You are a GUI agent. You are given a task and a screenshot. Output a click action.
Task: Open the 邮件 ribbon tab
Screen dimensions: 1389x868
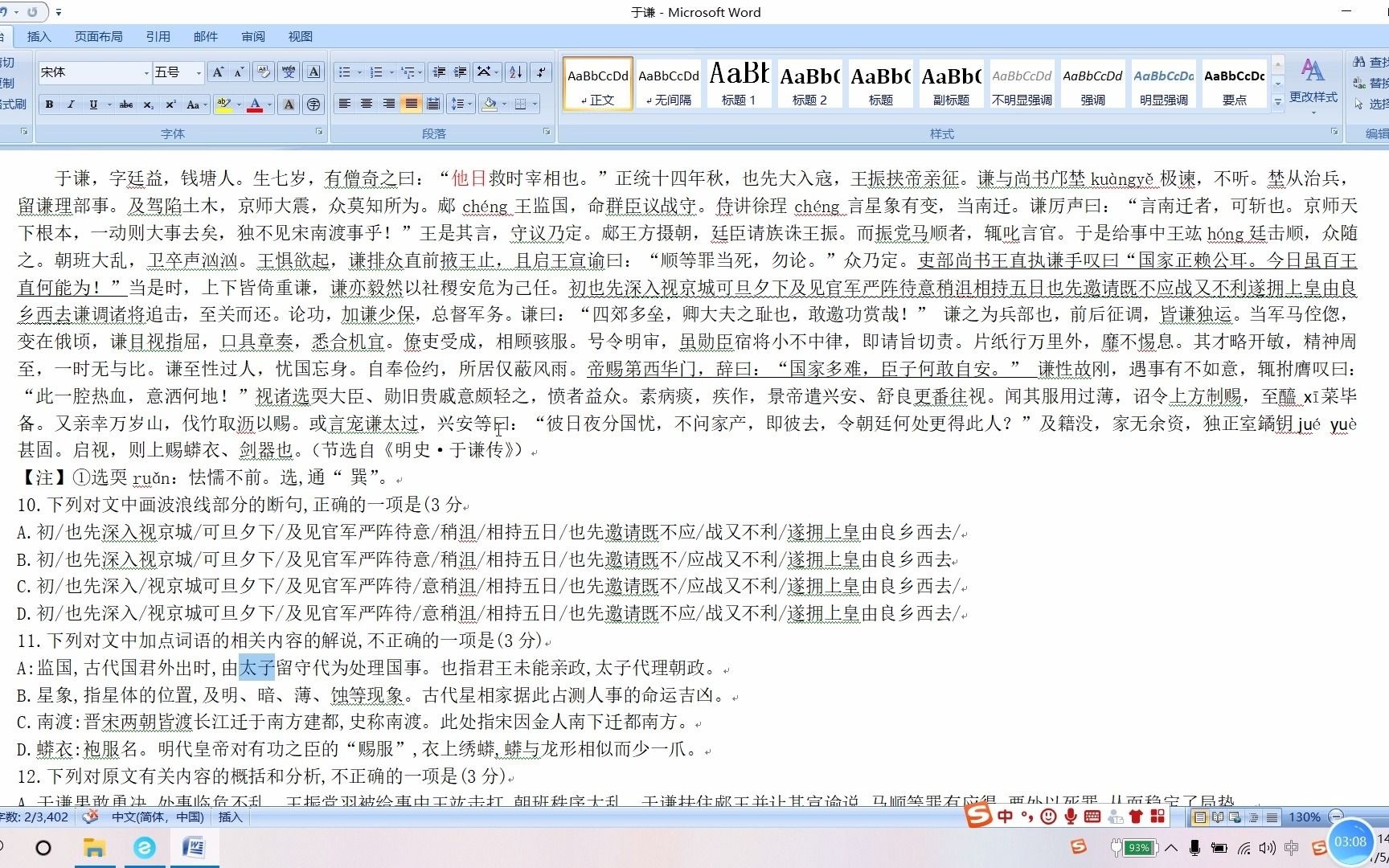[x=205, y=36]
